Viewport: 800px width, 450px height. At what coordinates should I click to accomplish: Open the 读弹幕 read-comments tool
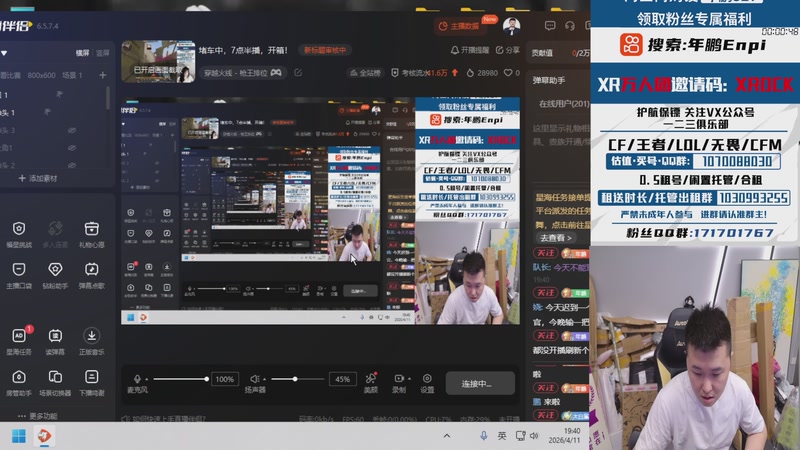55,341
